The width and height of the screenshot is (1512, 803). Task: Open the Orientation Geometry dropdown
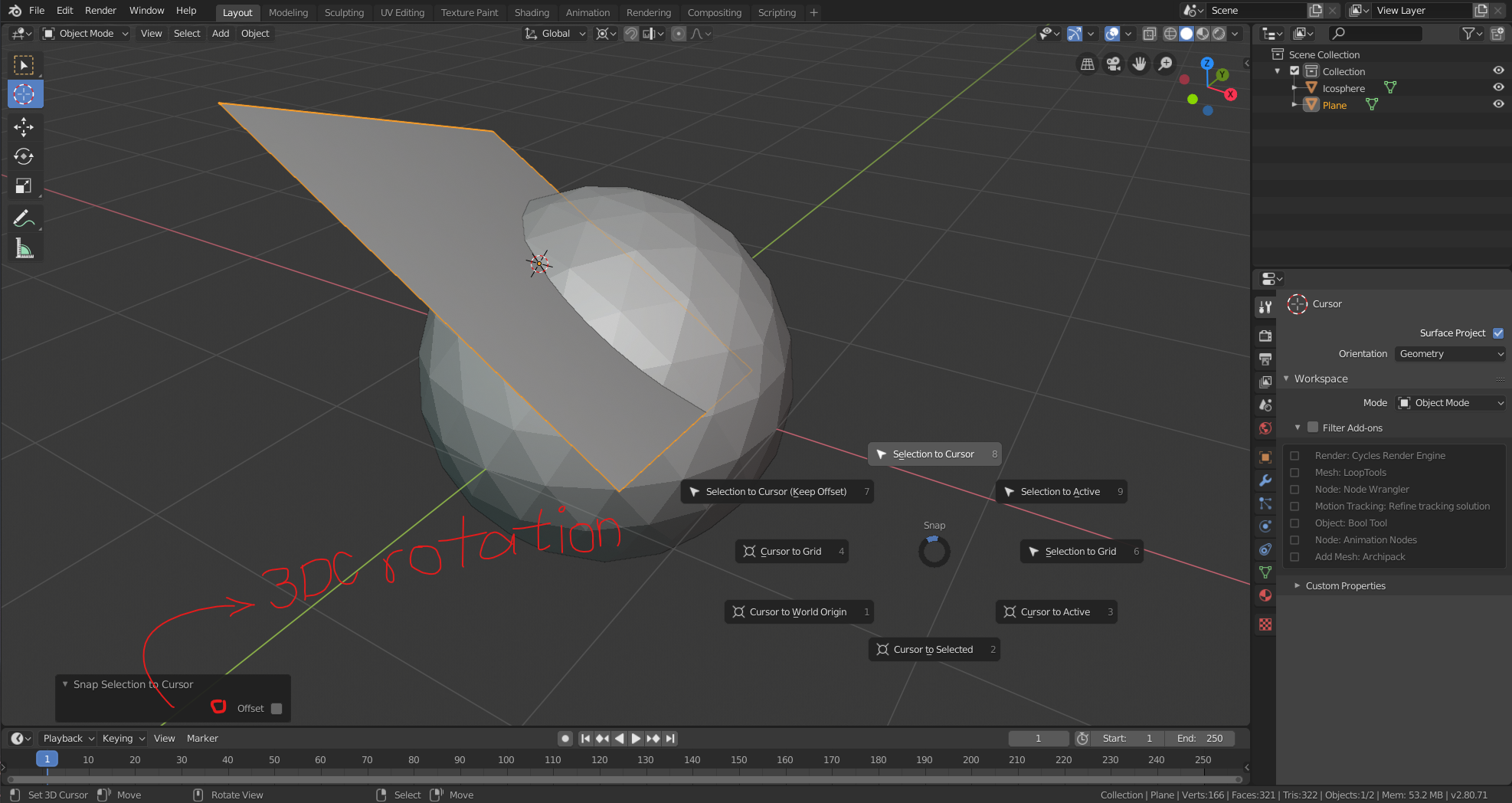tap(1450, 354)
